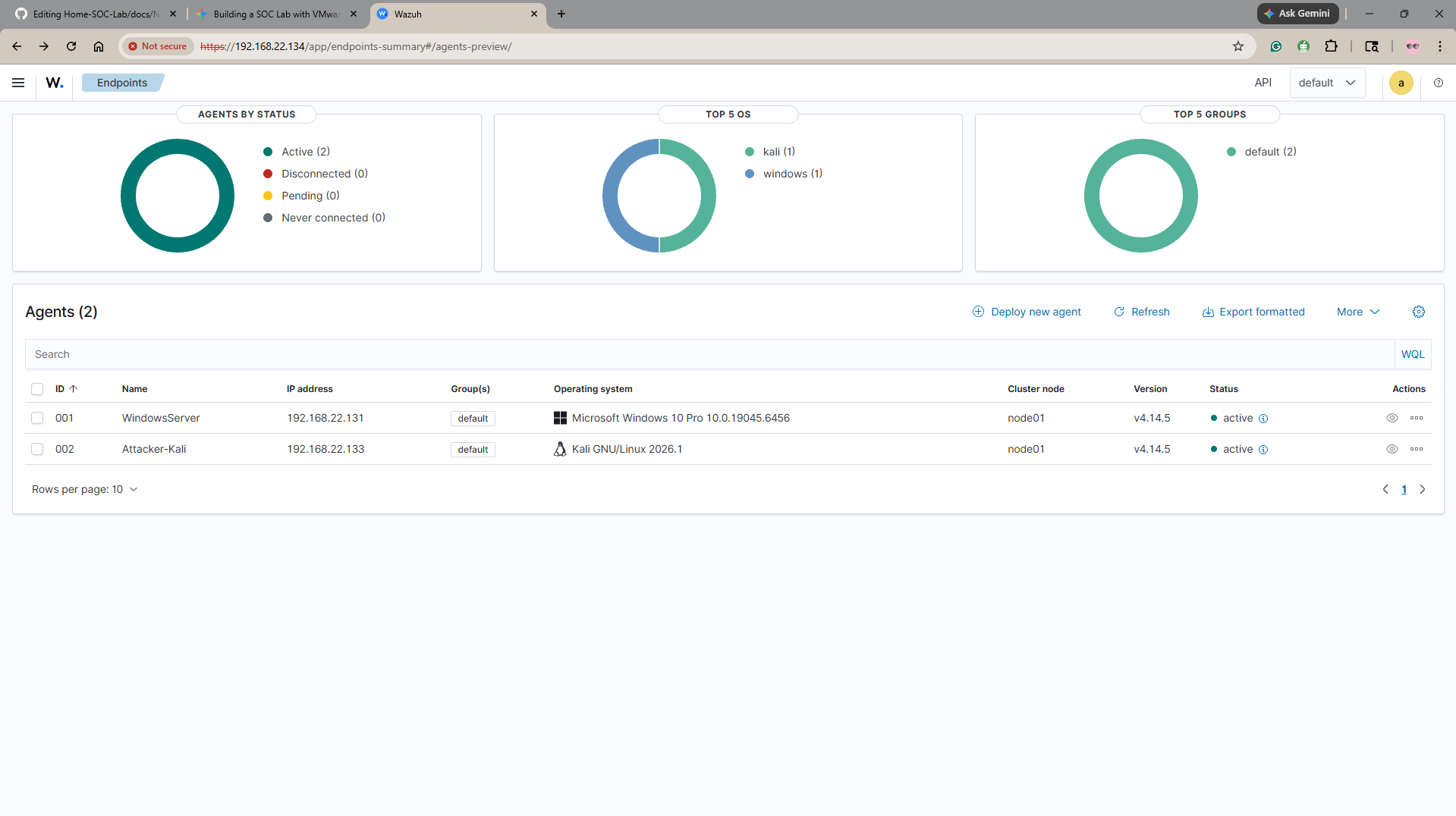This screenshot has height=816, width=1456.
Task: Sort by the ID column
Action: click(x=66, y=389)
